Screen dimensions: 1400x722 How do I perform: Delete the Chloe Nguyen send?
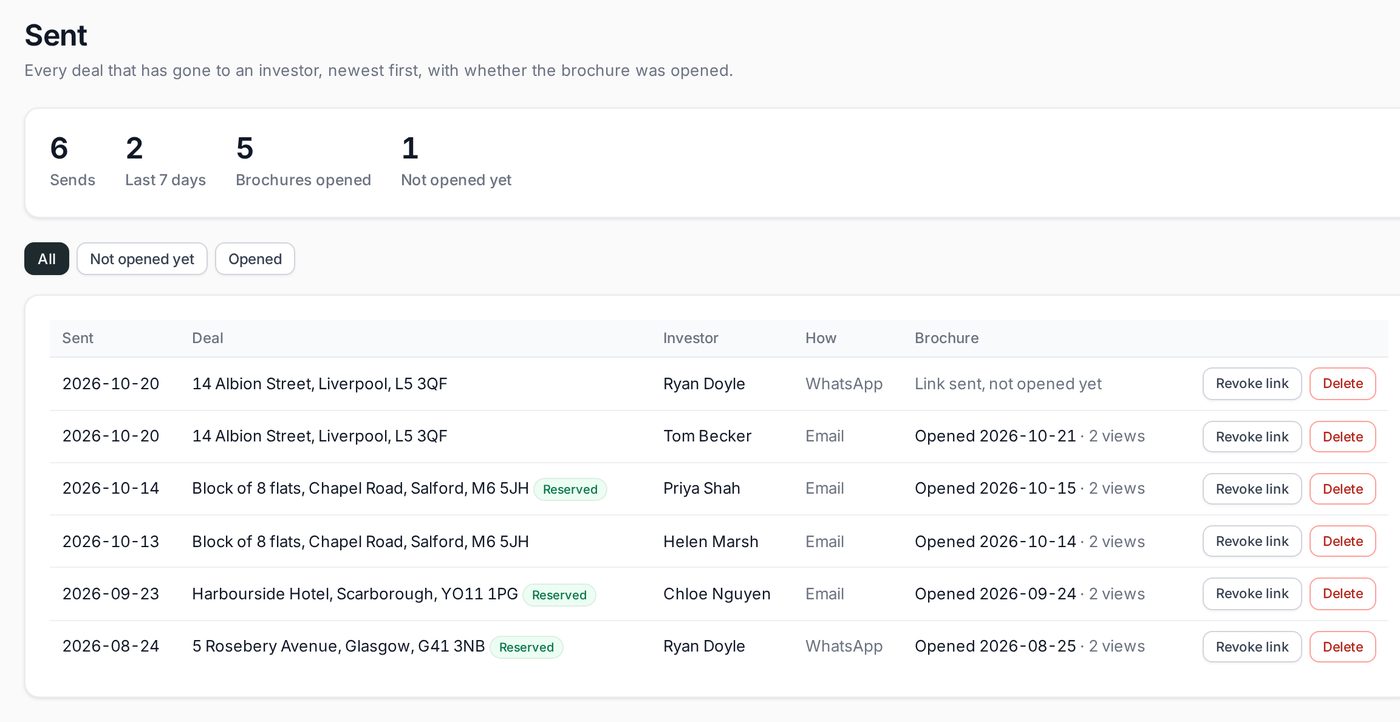1343,594
